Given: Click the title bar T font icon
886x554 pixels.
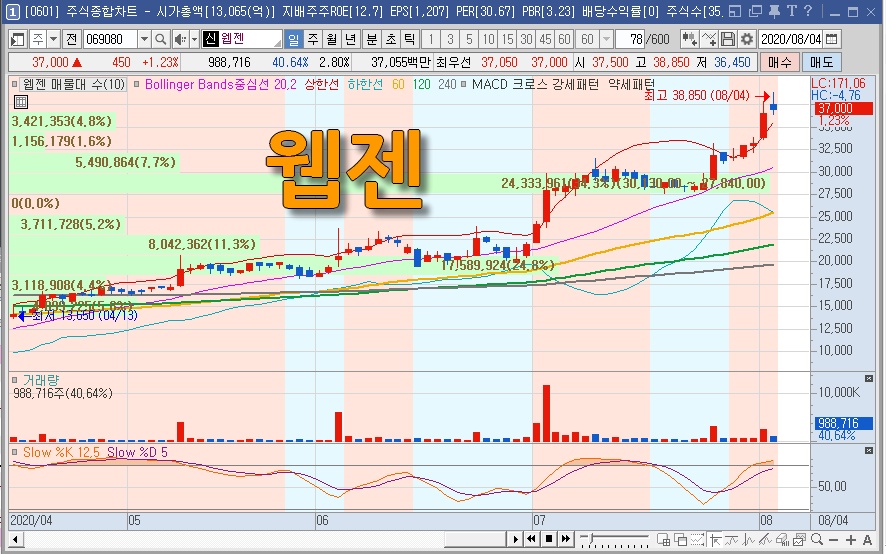Looking at the screenshot, I should click(792, 11).
